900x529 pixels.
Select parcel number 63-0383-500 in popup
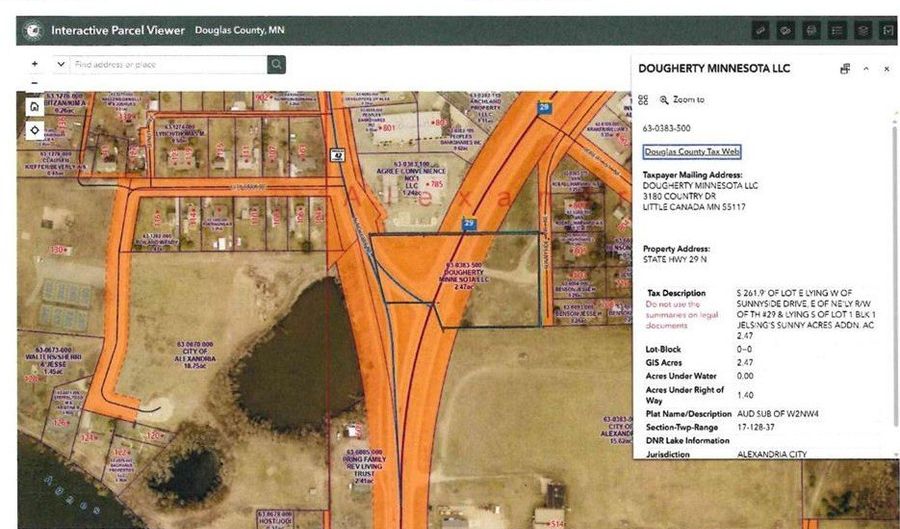pyautogui.click(x=666, y=129)
